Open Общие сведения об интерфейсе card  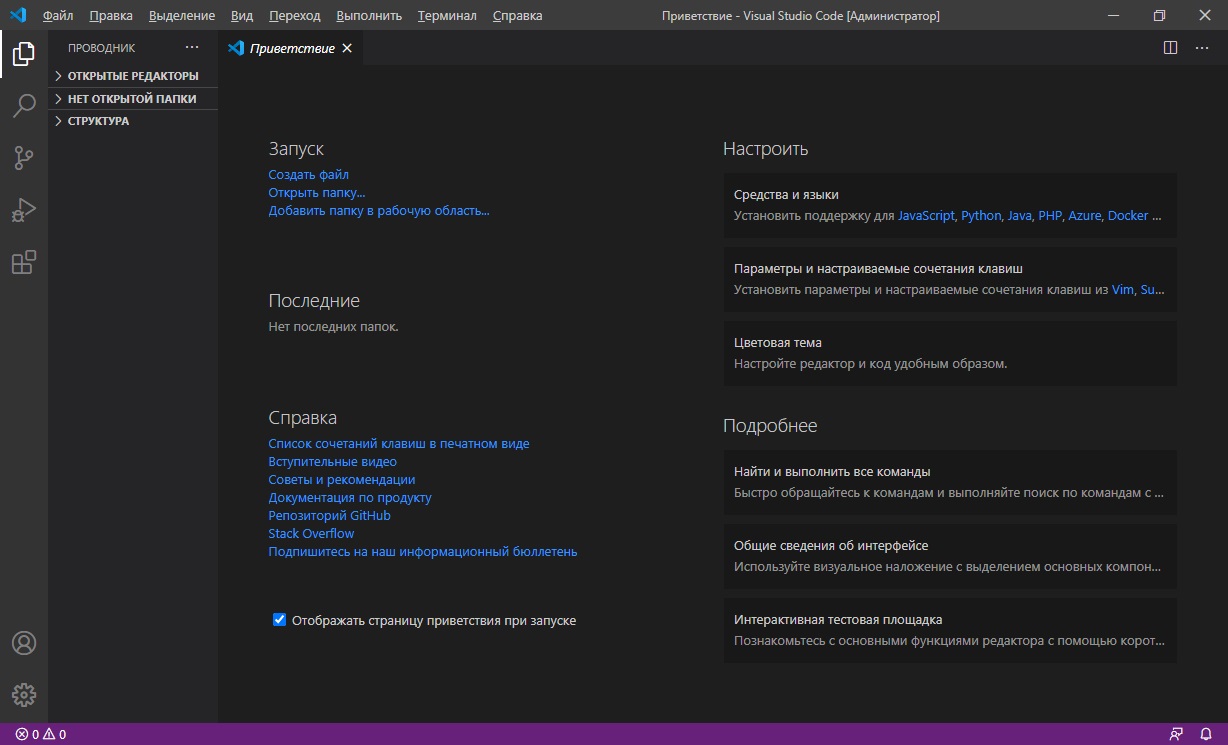pos(950,556)
